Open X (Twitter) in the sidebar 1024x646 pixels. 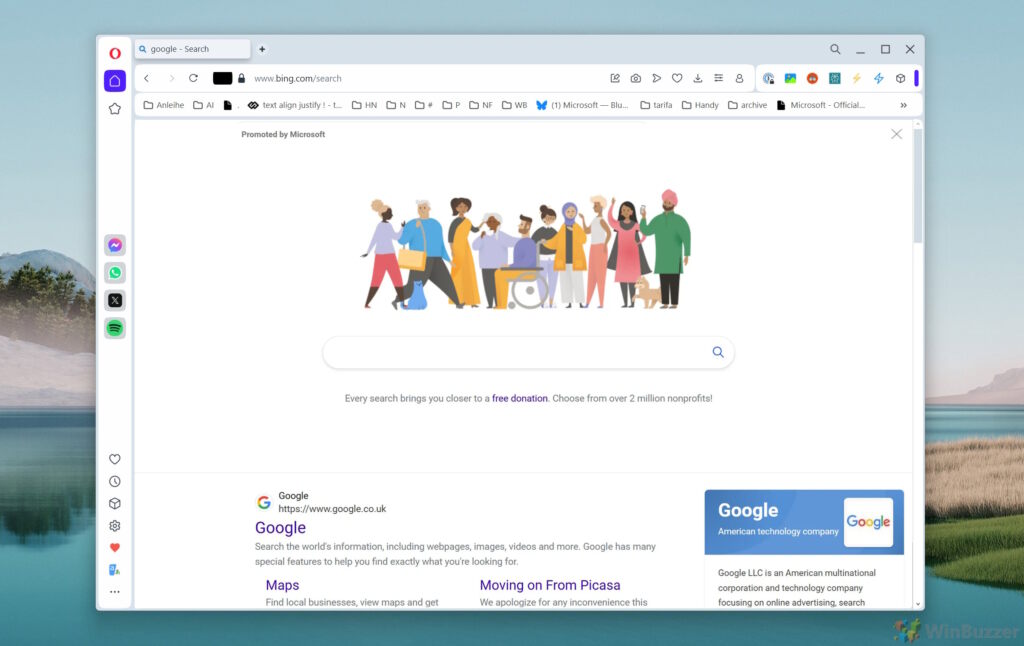point(115,300)
